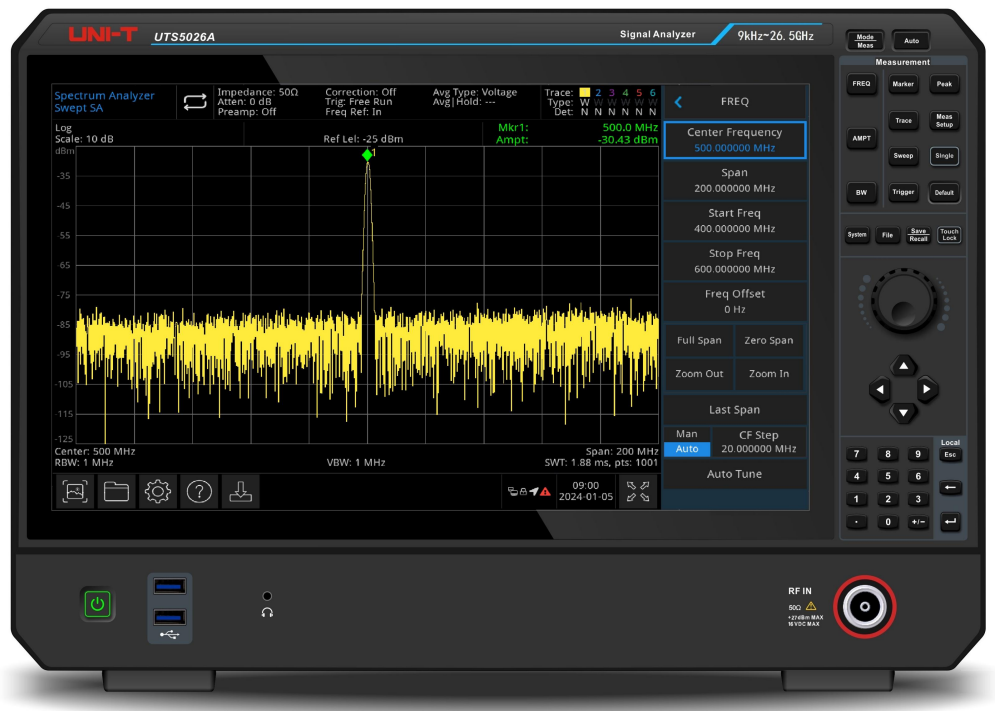Open the settings gear icon

coord(158,491)
